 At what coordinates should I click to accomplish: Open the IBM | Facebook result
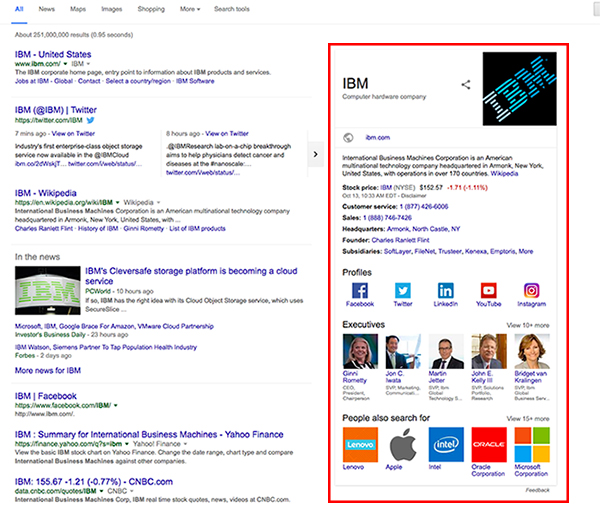pos(46,396)
